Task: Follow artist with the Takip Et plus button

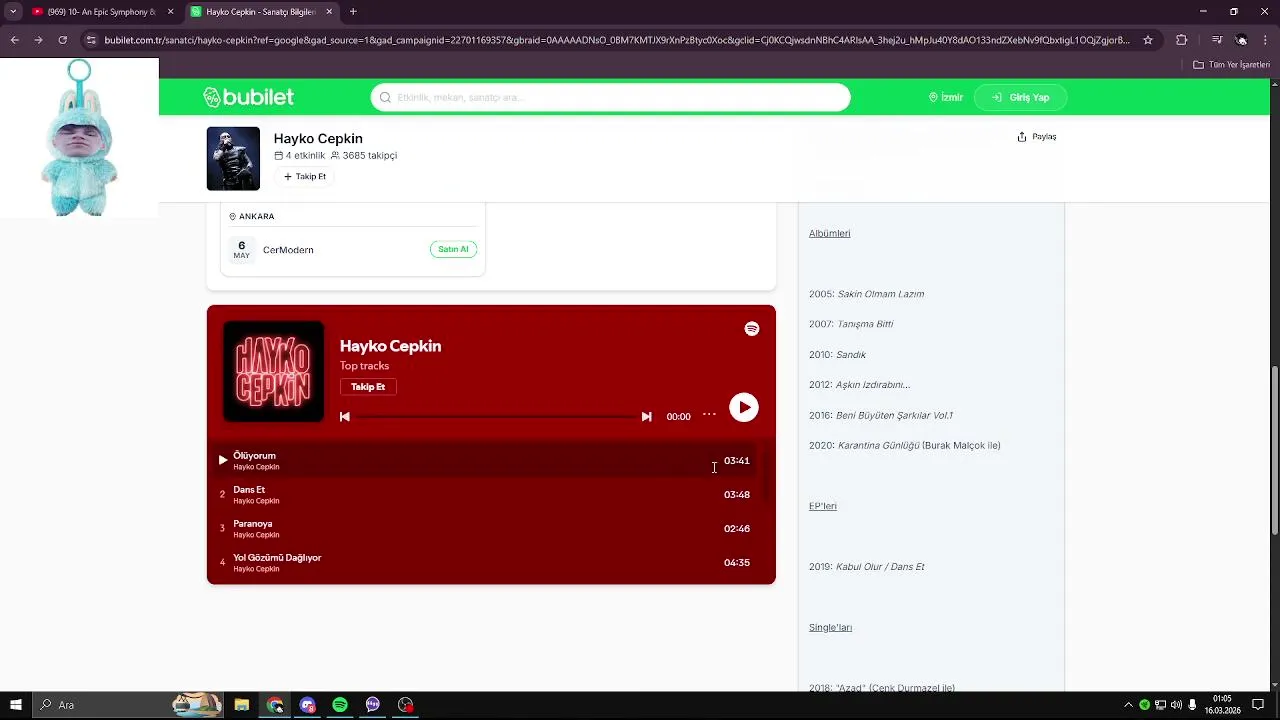Action: click(305, 176)
